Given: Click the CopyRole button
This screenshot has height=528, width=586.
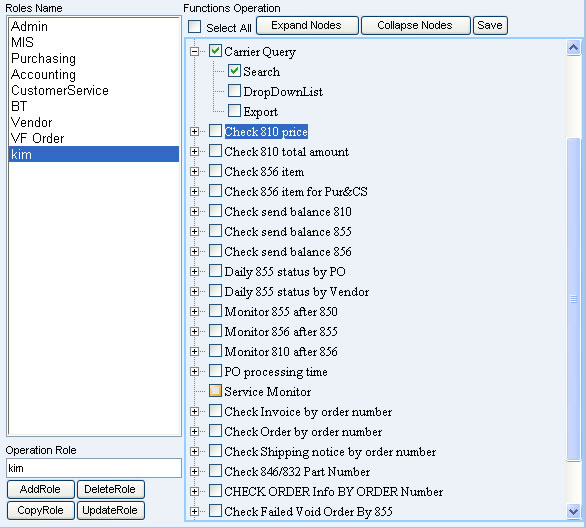Looking at the screenshot, I should [x=40, y=510].
